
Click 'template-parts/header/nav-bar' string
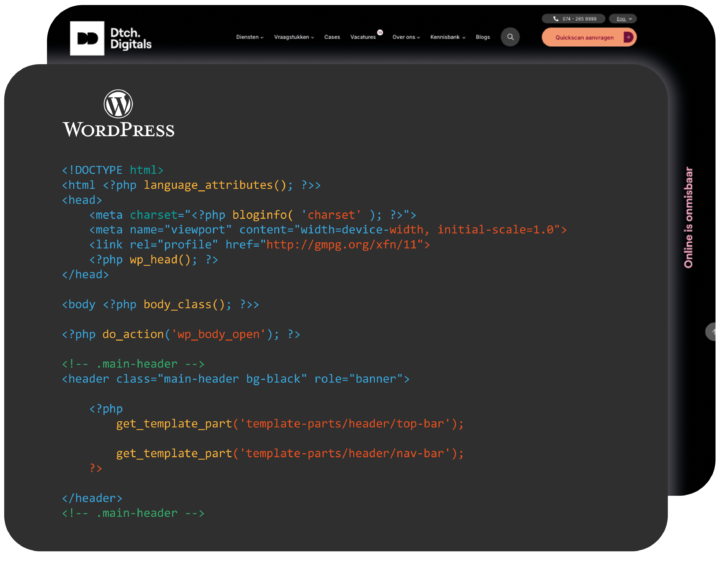click(345, 453)
